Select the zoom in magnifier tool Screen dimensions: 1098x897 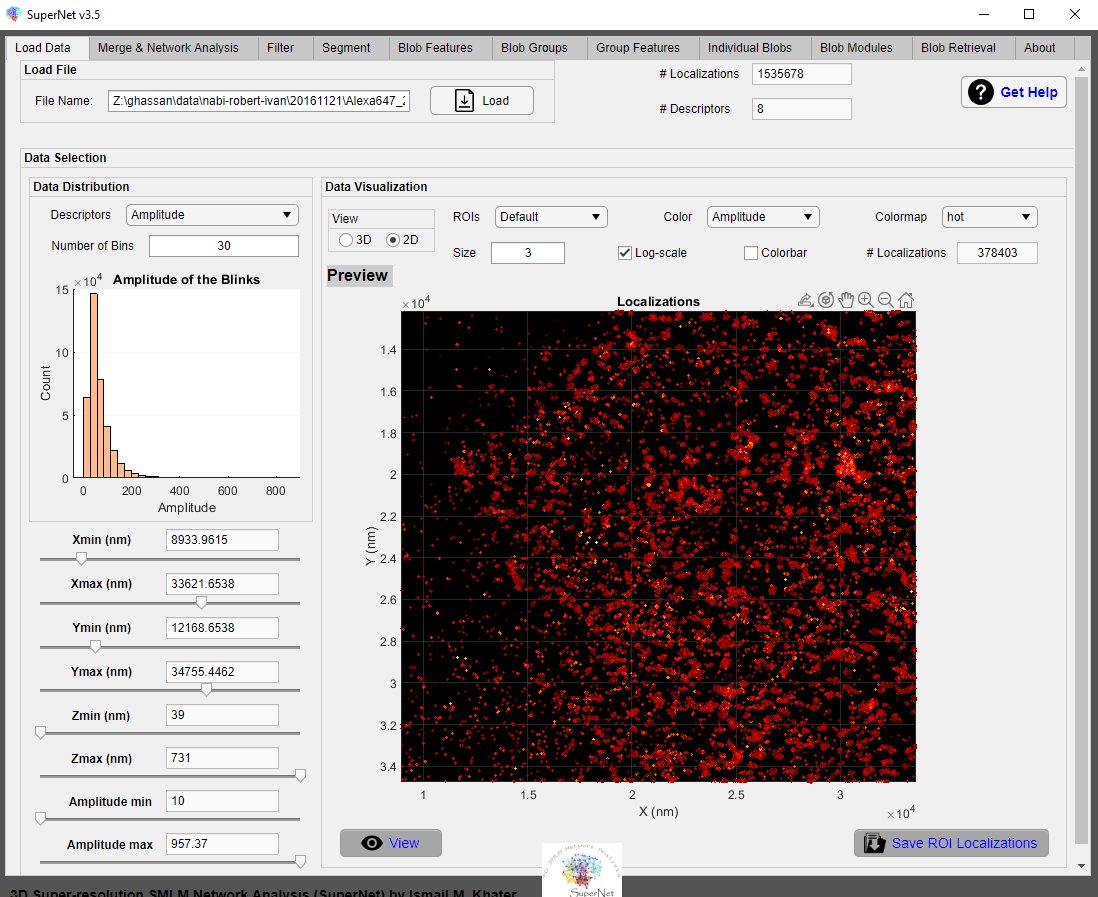[866, 300]
